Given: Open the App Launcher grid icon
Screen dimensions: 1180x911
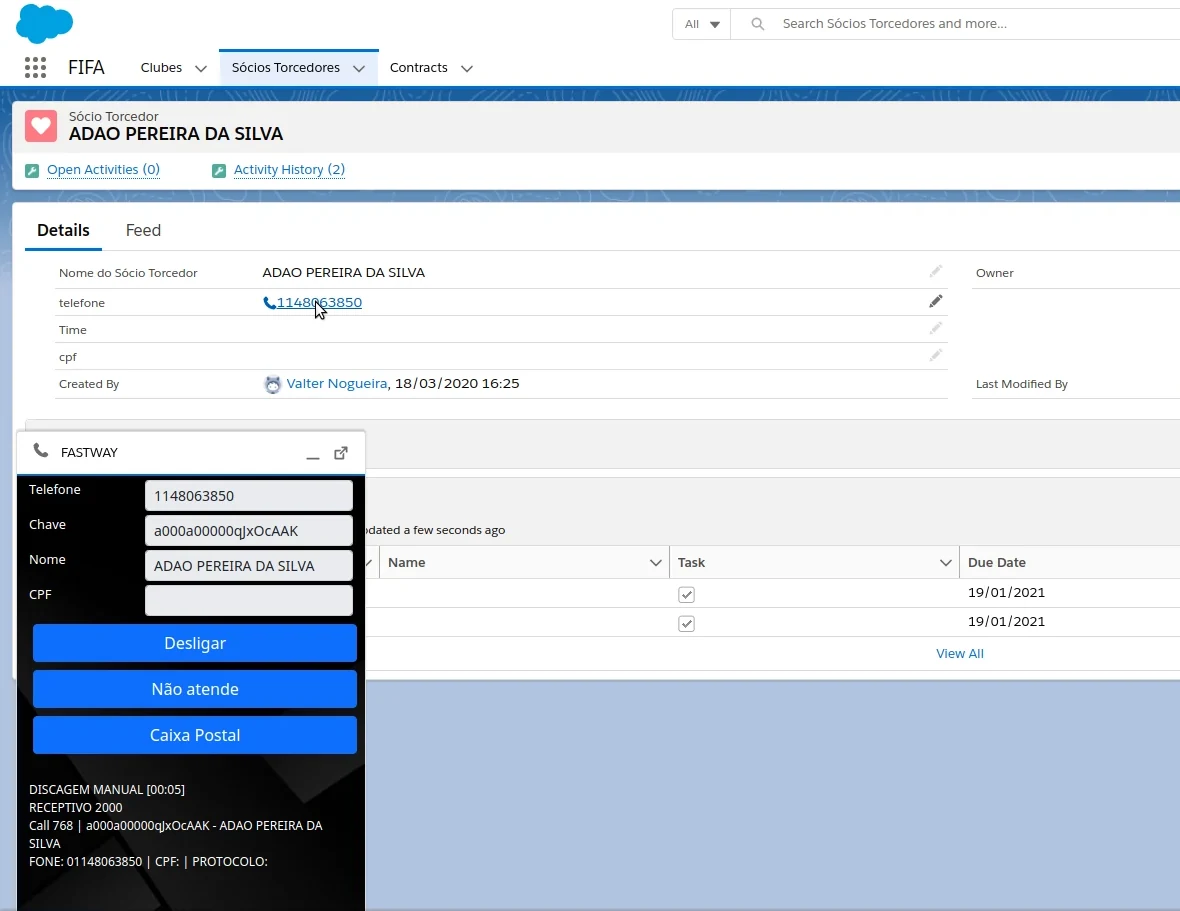Looking at the screenshot, I should (x=35, y=68).
